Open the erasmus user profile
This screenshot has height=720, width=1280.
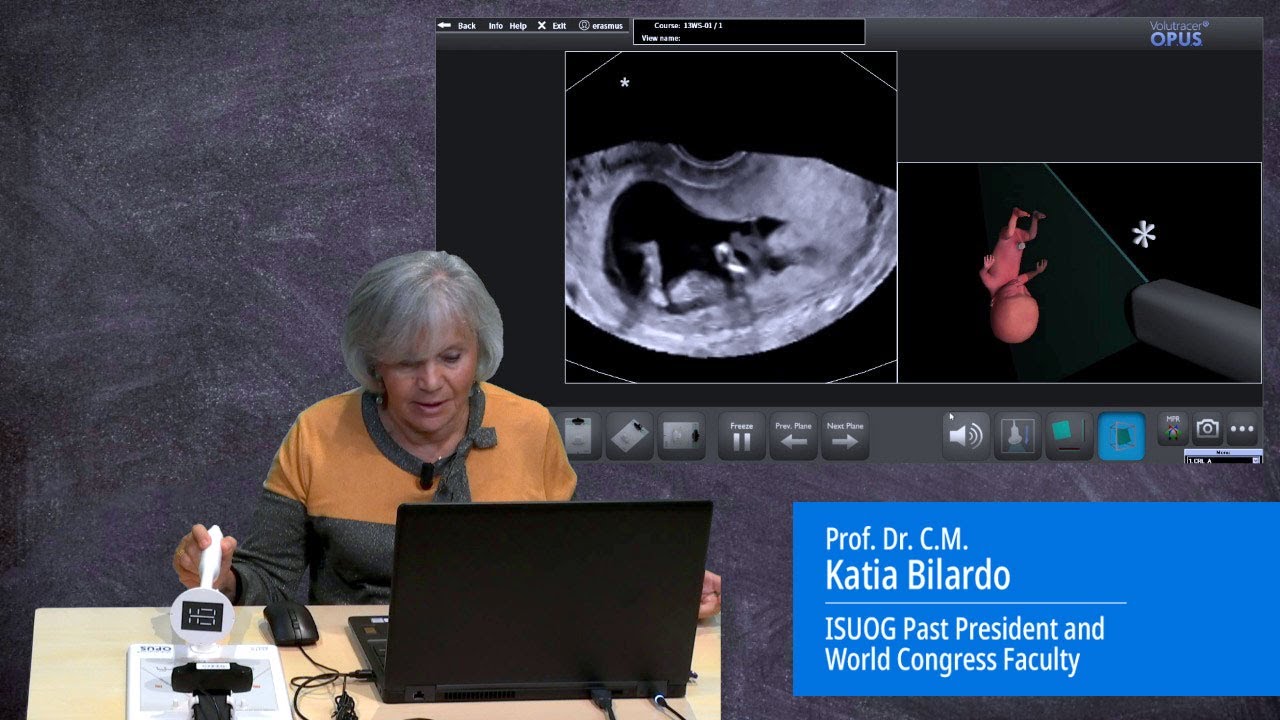pyautogui.click(x=600, y=26)
